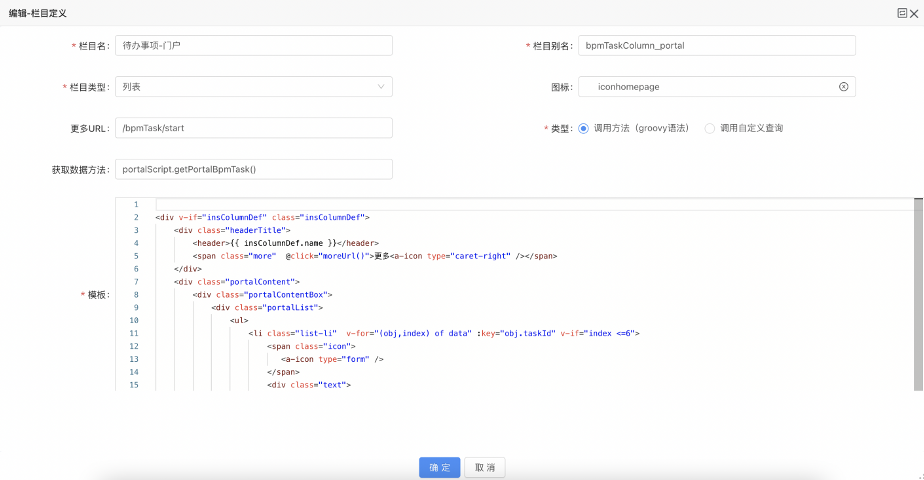Click code line with span class="icon"
Image resolution: width=924 pixels, height=480 pixels.
(x=311, y=346)
